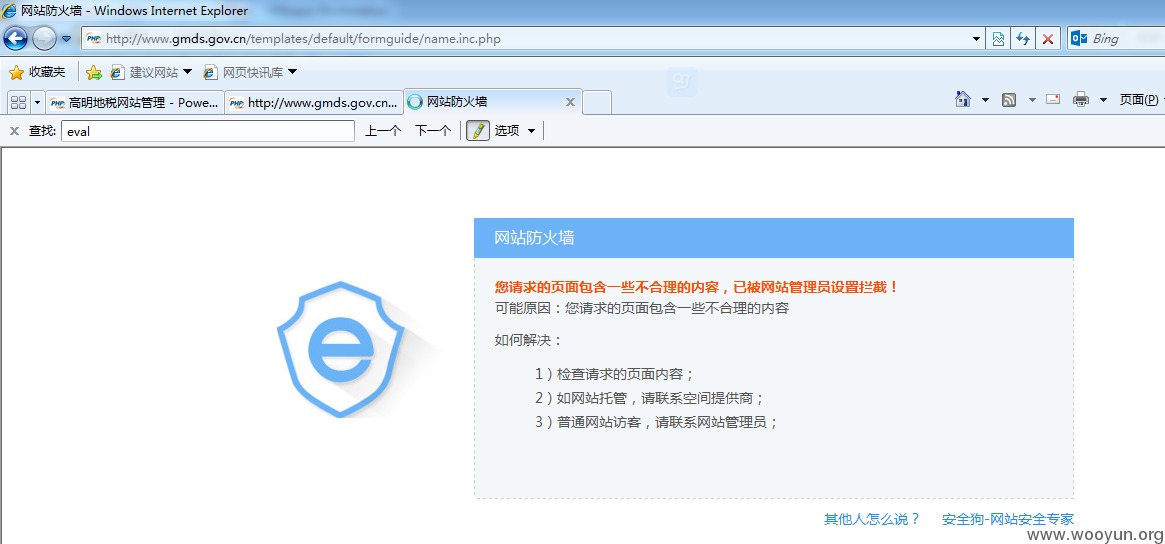The height and width of the screenshot is (544, 1165).
Task: Open recent pages dropdown next to Forward
Action: coord(67,39)
